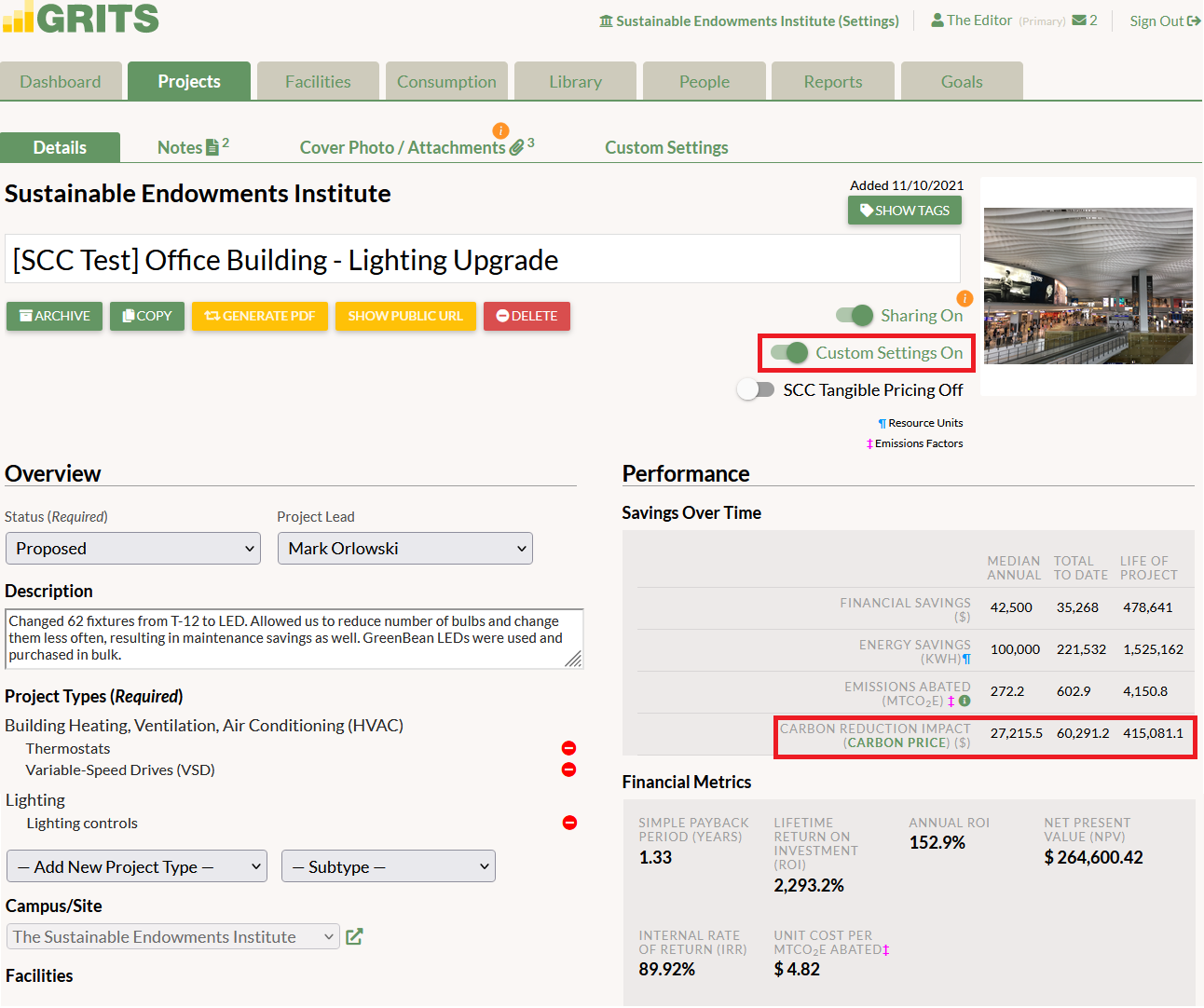This screenshot has height=1008, width=1204.
Task: Open the Subtype dropdown
Action: coord(389,866)
